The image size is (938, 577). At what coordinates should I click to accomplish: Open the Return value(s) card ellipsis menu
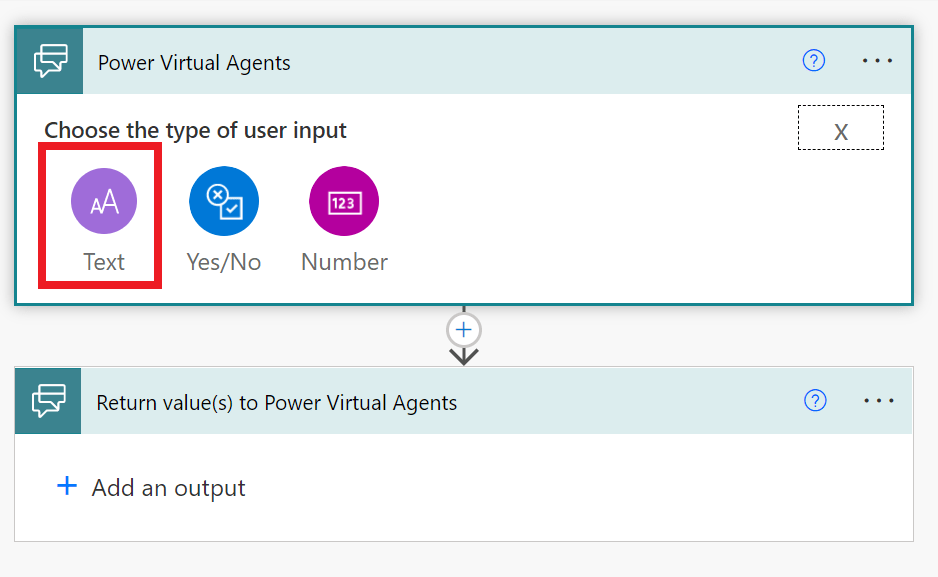(878, 401)
